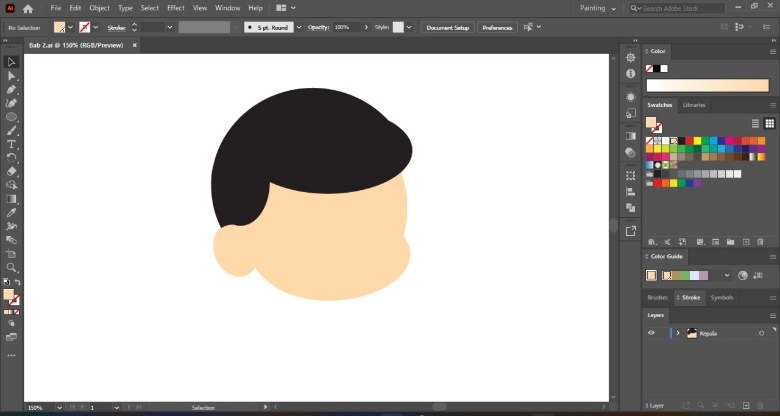This screenshot has height=416, width=780.
Task: Open Swatches panel hamburger menu
Action: click(x=773, y=105)
